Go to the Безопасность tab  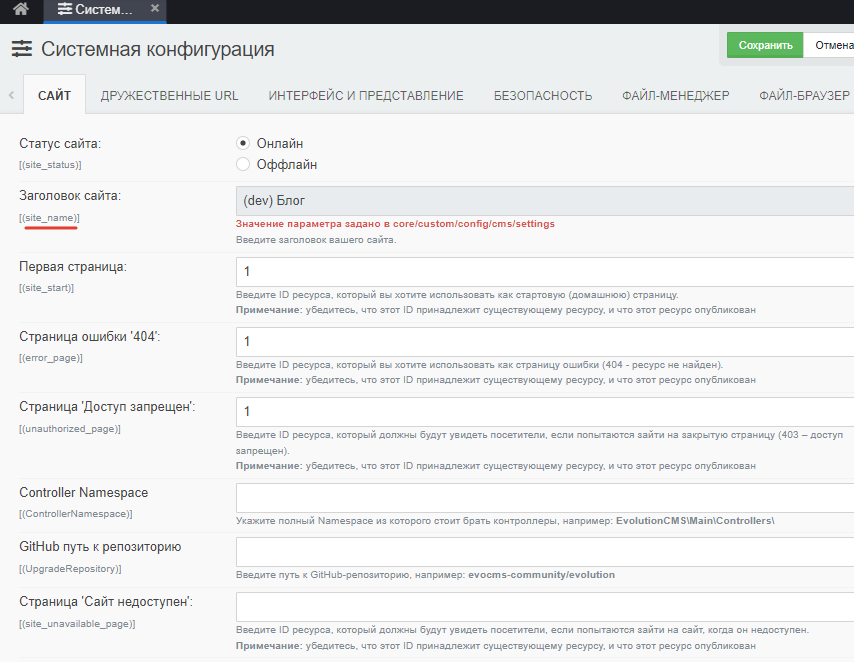[542, 96]
